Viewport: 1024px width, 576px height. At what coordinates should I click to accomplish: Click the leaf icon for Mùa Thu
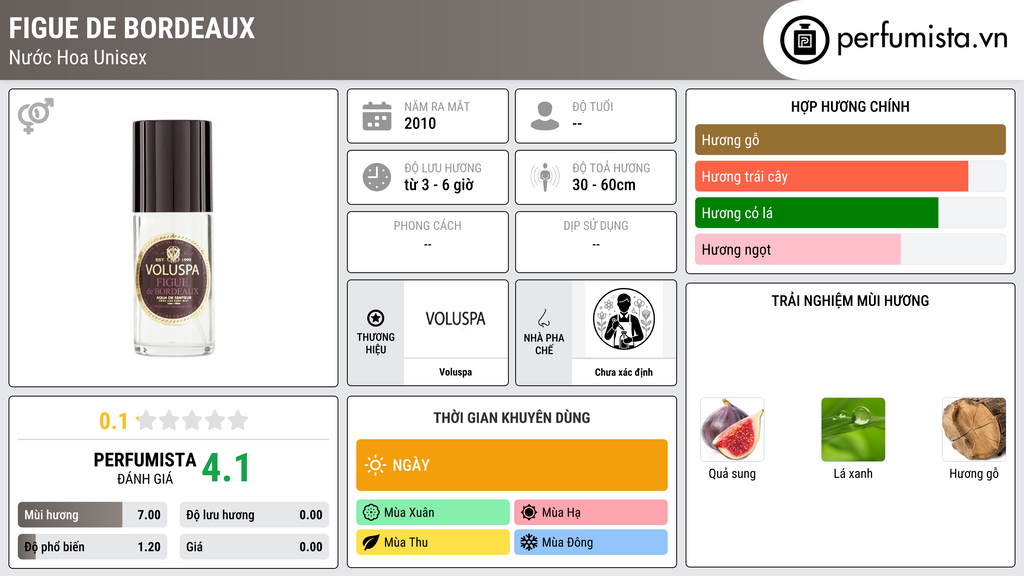click(x=371, y=542)
